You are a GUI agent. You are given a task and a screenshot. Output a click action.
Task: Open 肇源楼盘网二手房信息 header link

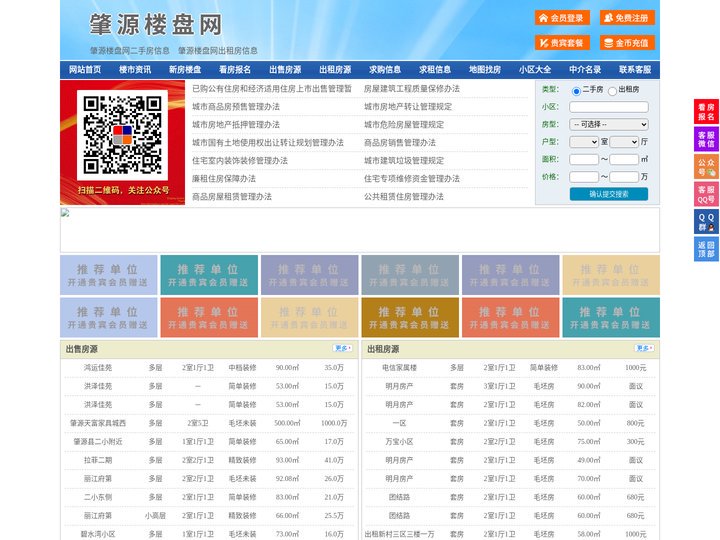pyautogui.click(x=130, y=51)
